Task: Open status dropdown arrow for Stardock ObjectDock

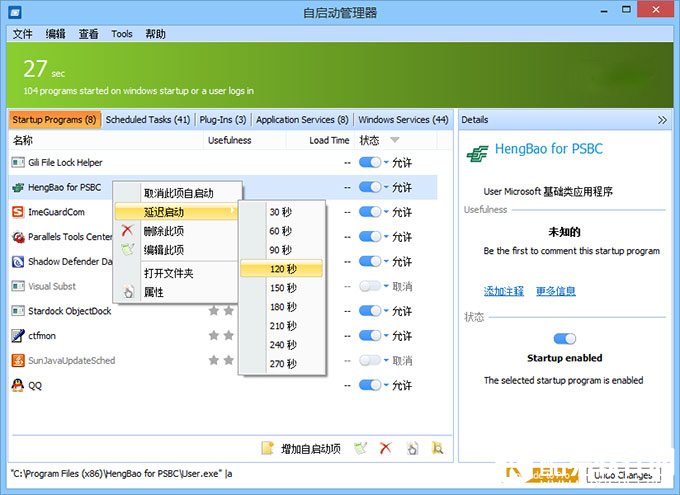Action: pos(386,311)
